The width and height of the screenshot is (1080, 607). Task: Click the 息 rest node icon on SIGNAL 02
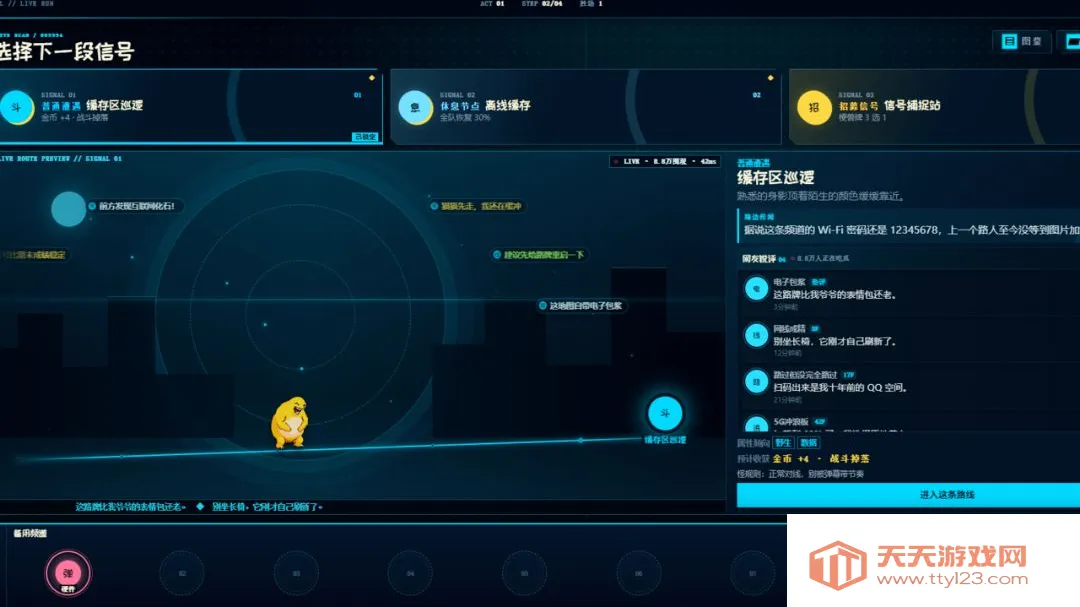[x=415, y=107]
